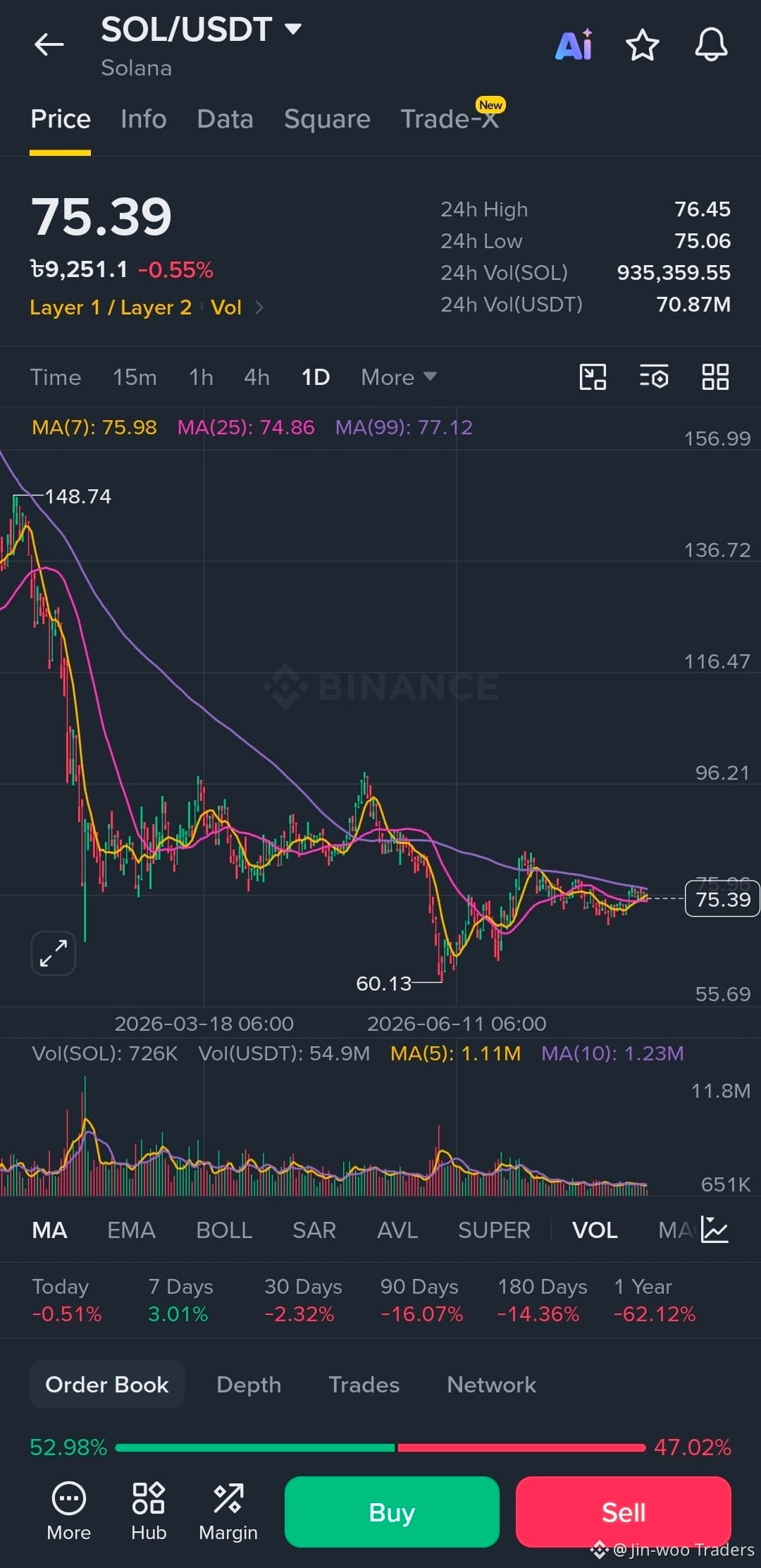Select the Time chart interval
This screenshot has height=1568, width=761.
pos(56,377)
